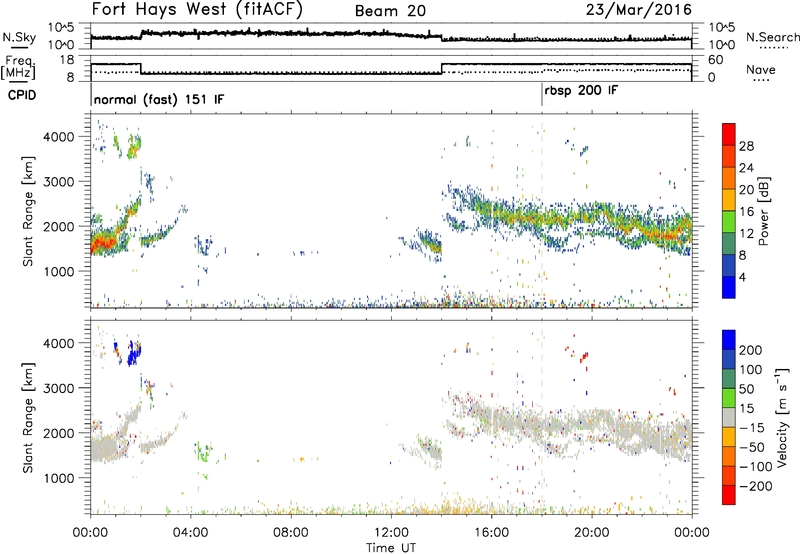This screenshot has width=800, height=554.
Task: Click the 'Velocity [m s-1]' colorbar label
Action: coord(782,418)
